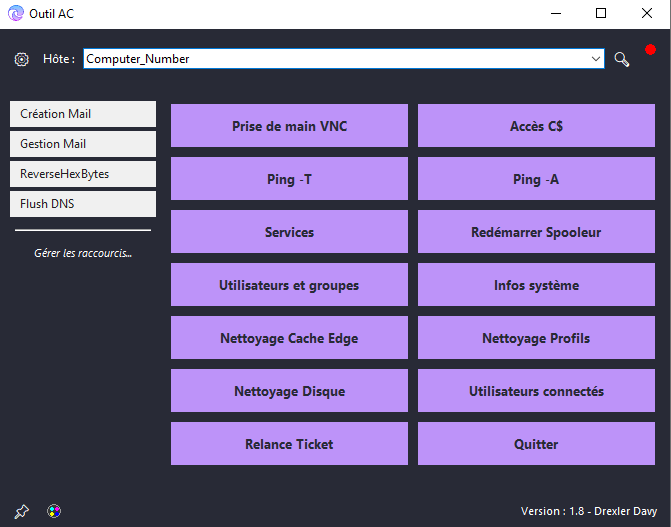Show Utilisateurs connectés
The height and width of the screenshot is (527, 671).
[536, 391]
